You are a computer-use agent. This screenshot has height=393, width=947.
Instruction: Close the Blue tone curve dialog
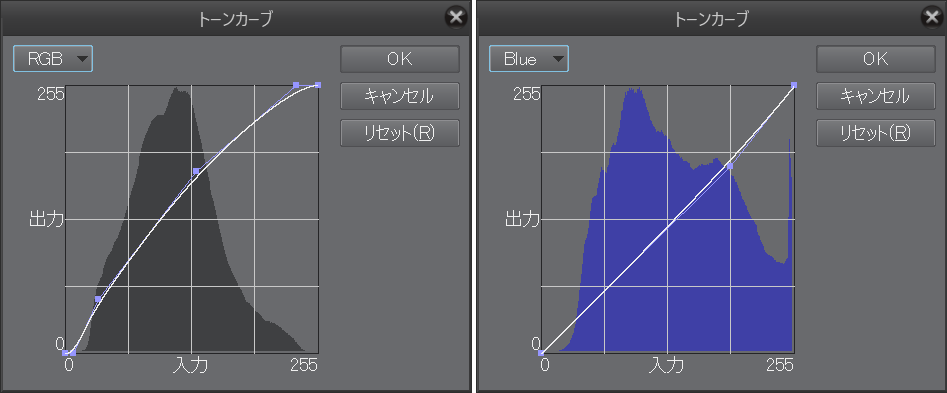[933, 18]
